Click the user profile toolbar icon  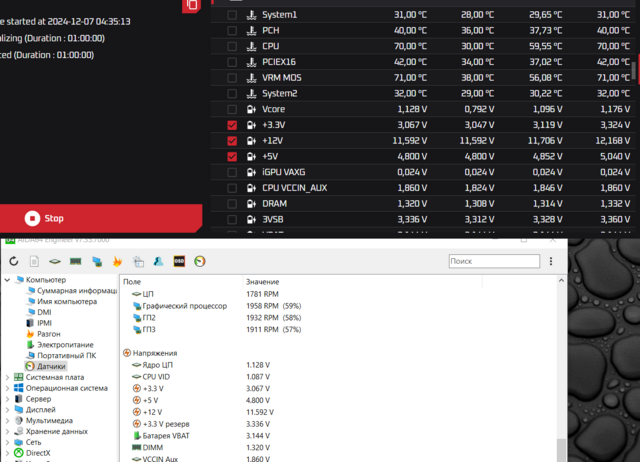pyautogui.click(x=159, y=262)
